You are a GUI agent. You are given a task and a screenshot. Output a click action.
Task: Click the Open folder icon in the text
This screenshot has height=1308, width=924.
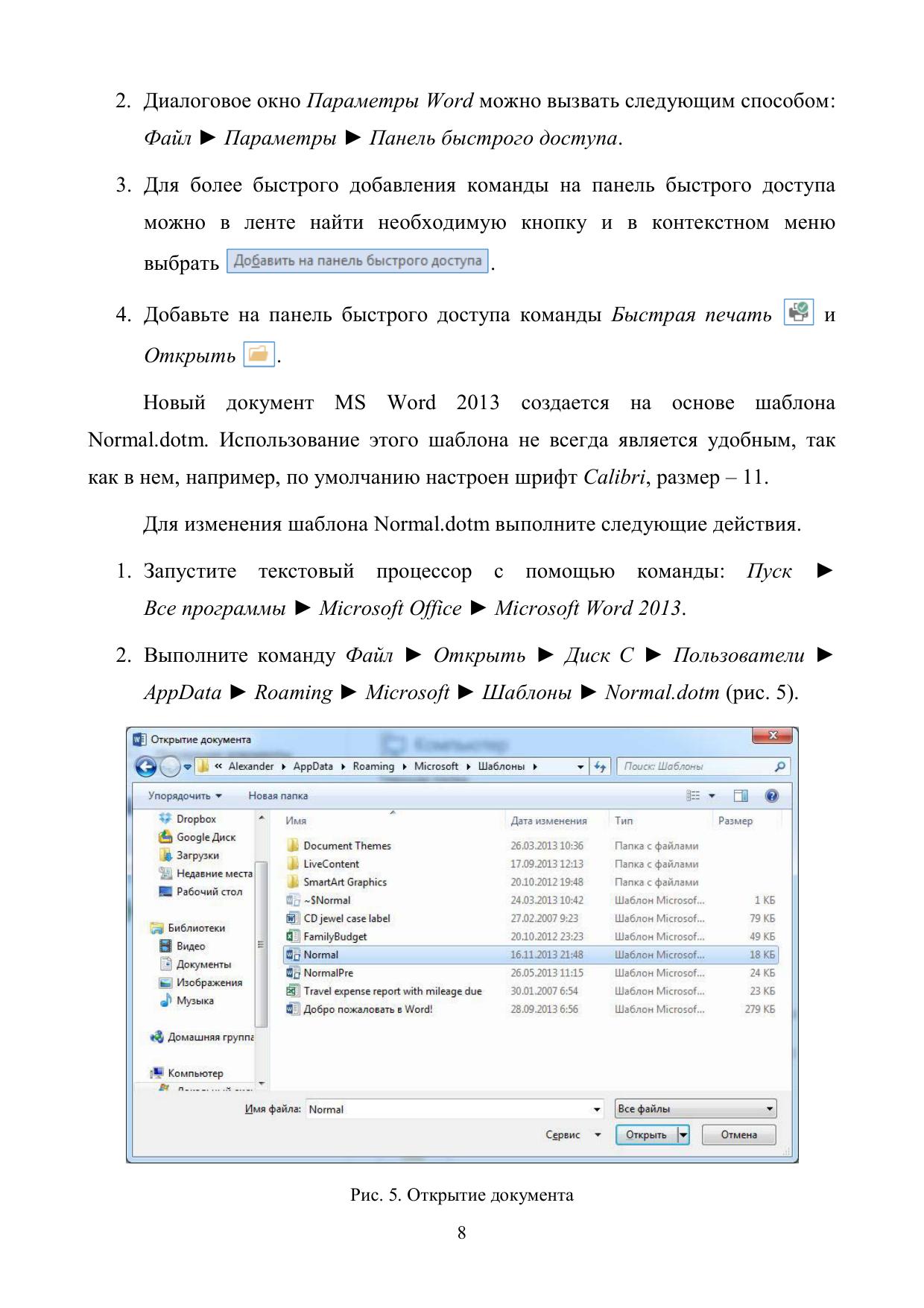pos(259,354)
